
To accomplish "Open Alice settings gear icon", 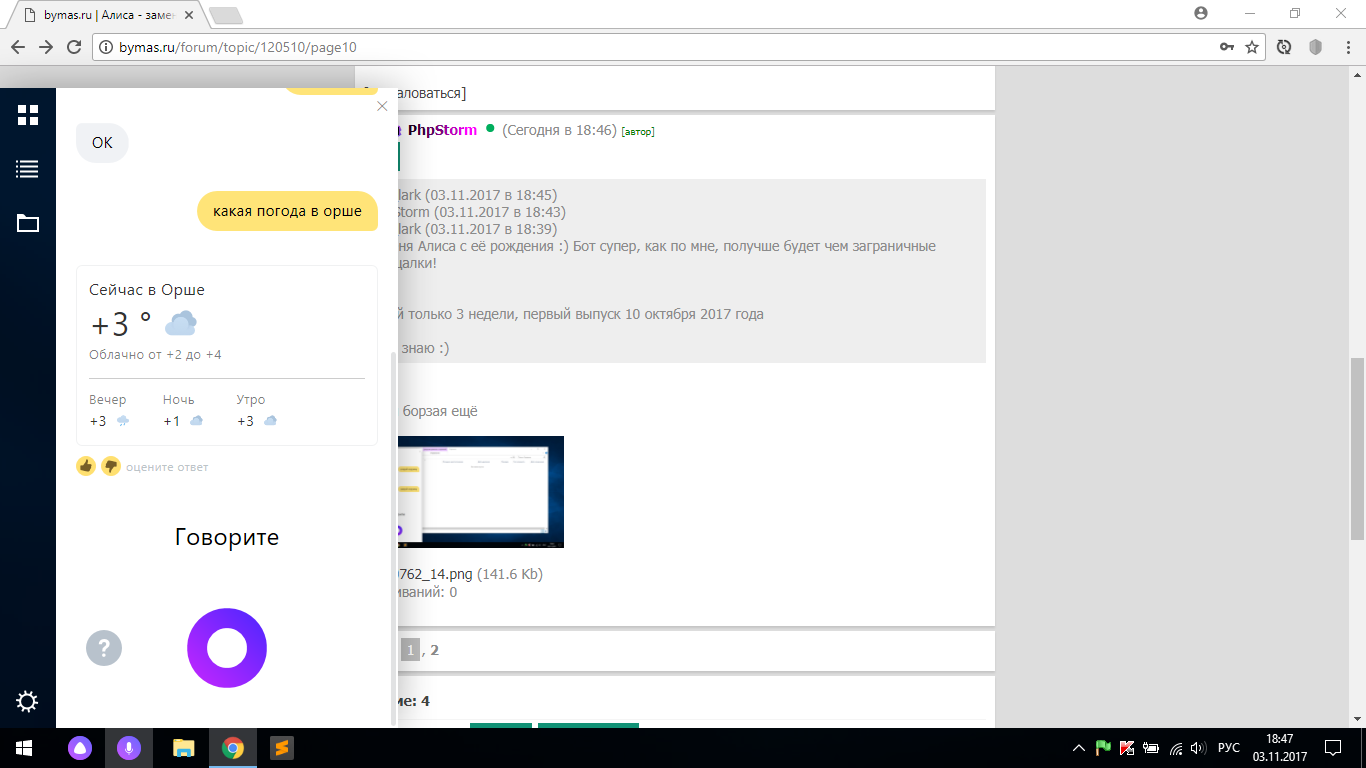I will pyautogui.click(x=28, y=701).
